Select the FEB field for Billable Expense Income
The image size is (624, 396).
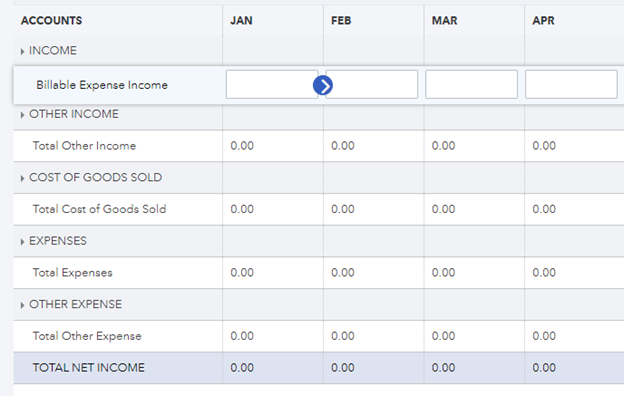(372, 84)
